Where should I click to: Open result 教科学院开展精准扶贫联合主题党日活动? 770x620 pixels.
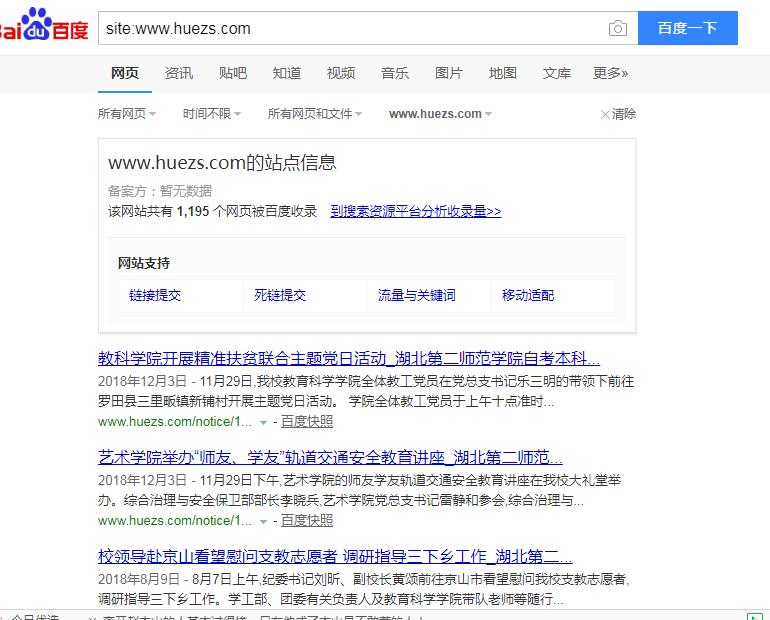point(349,359)
